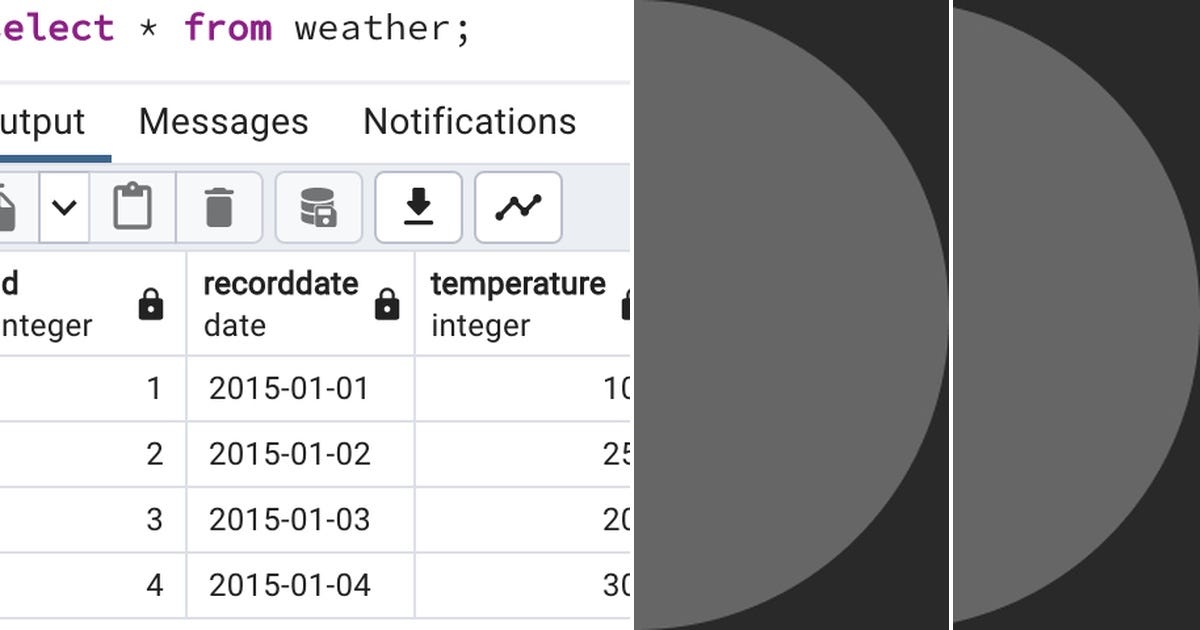Click the partially visible copy icon
The width and height of the screenshot is (1200, 630).
pyautogui.click(x=8, y=208)
